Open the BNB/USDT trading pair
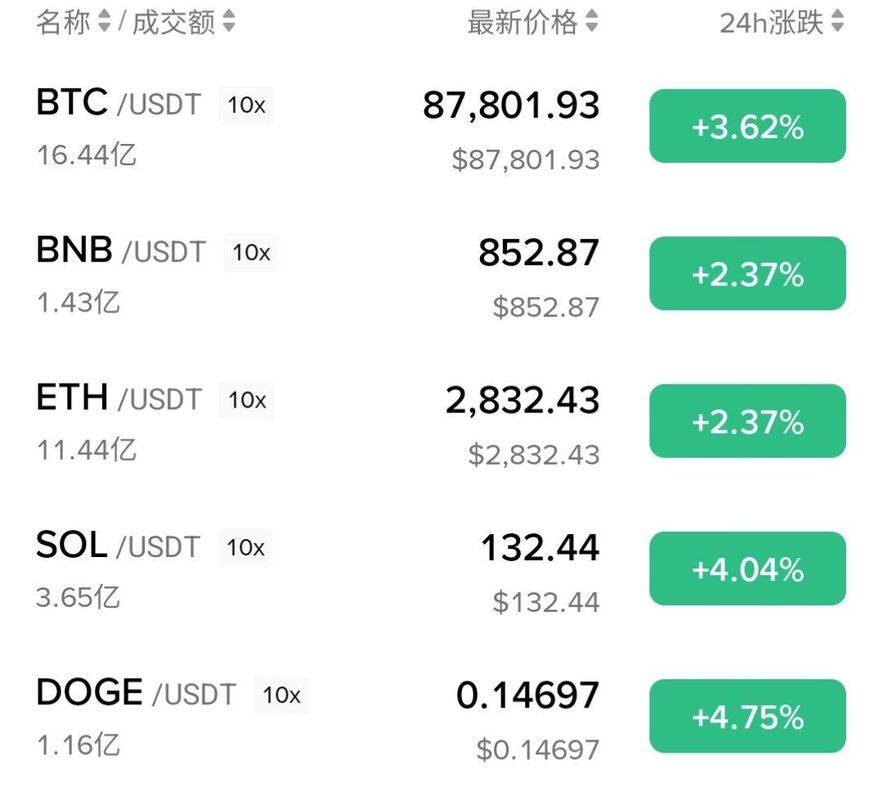This screenshot has width=883, height=800. (120, 251)
